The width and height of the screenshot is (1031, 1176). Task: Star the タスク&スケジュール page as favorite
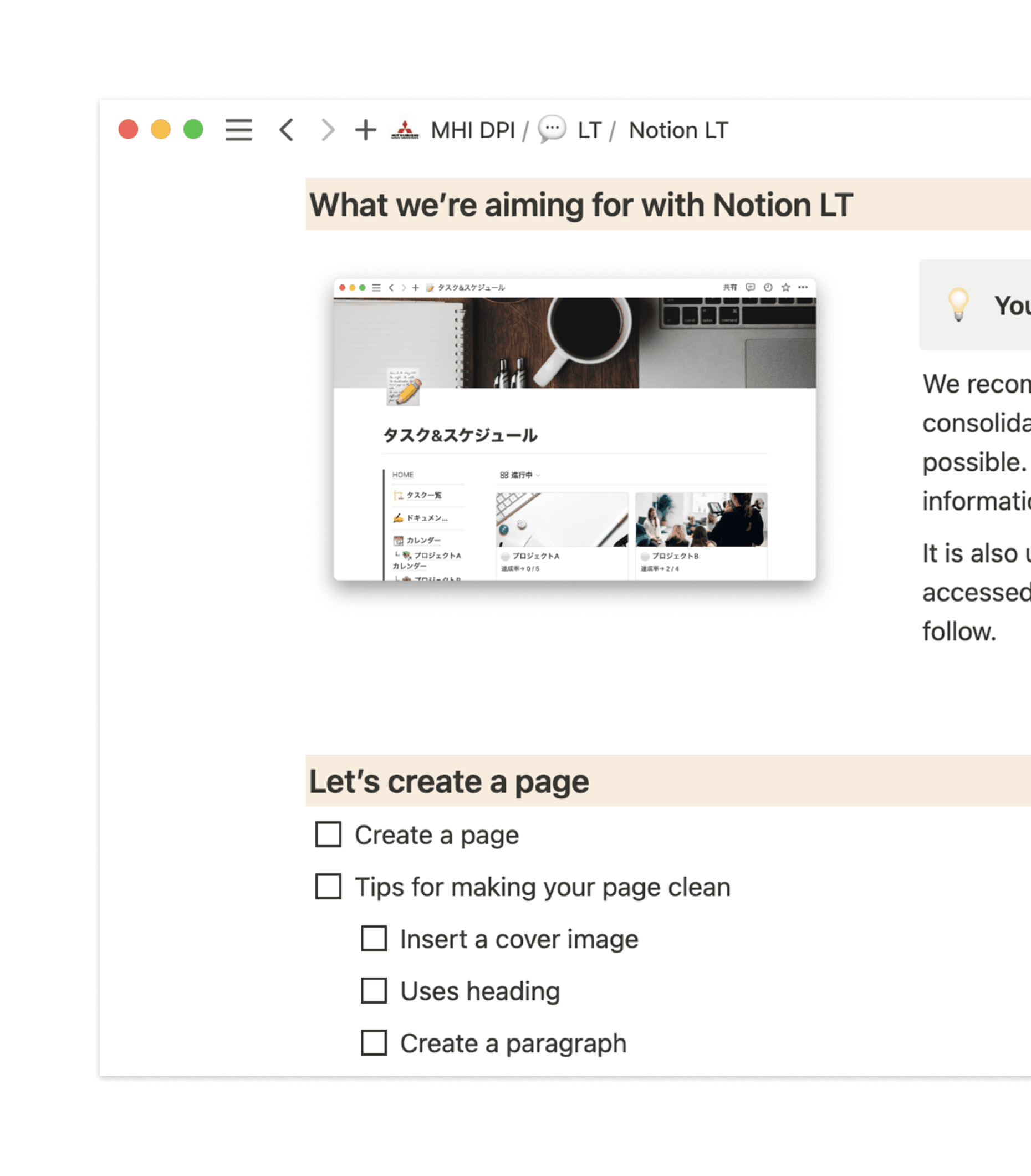785,288
